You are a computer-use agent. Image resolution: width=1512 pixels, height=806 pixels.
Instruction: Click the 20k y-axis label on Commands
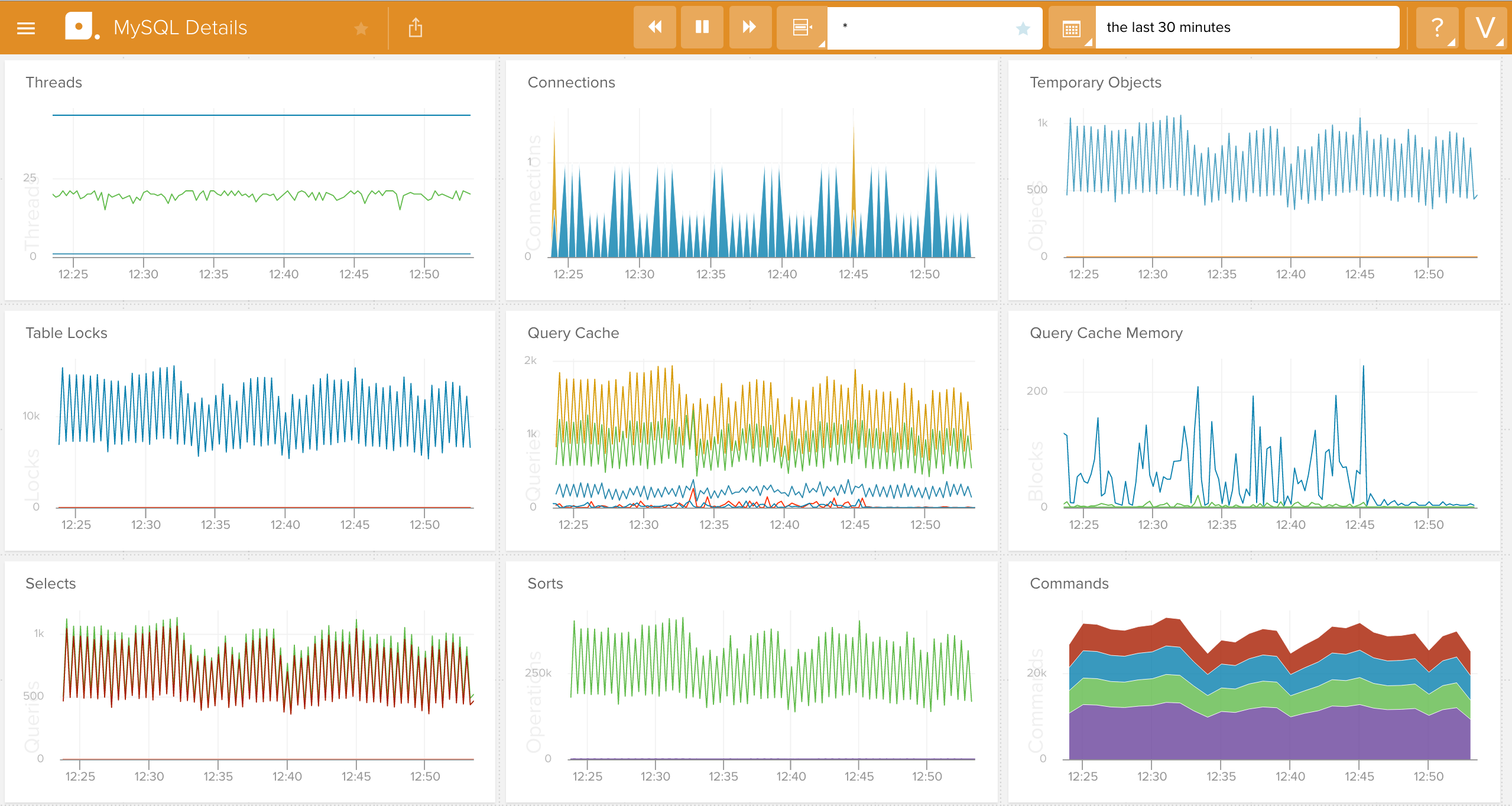click(x=1037, y=673)
